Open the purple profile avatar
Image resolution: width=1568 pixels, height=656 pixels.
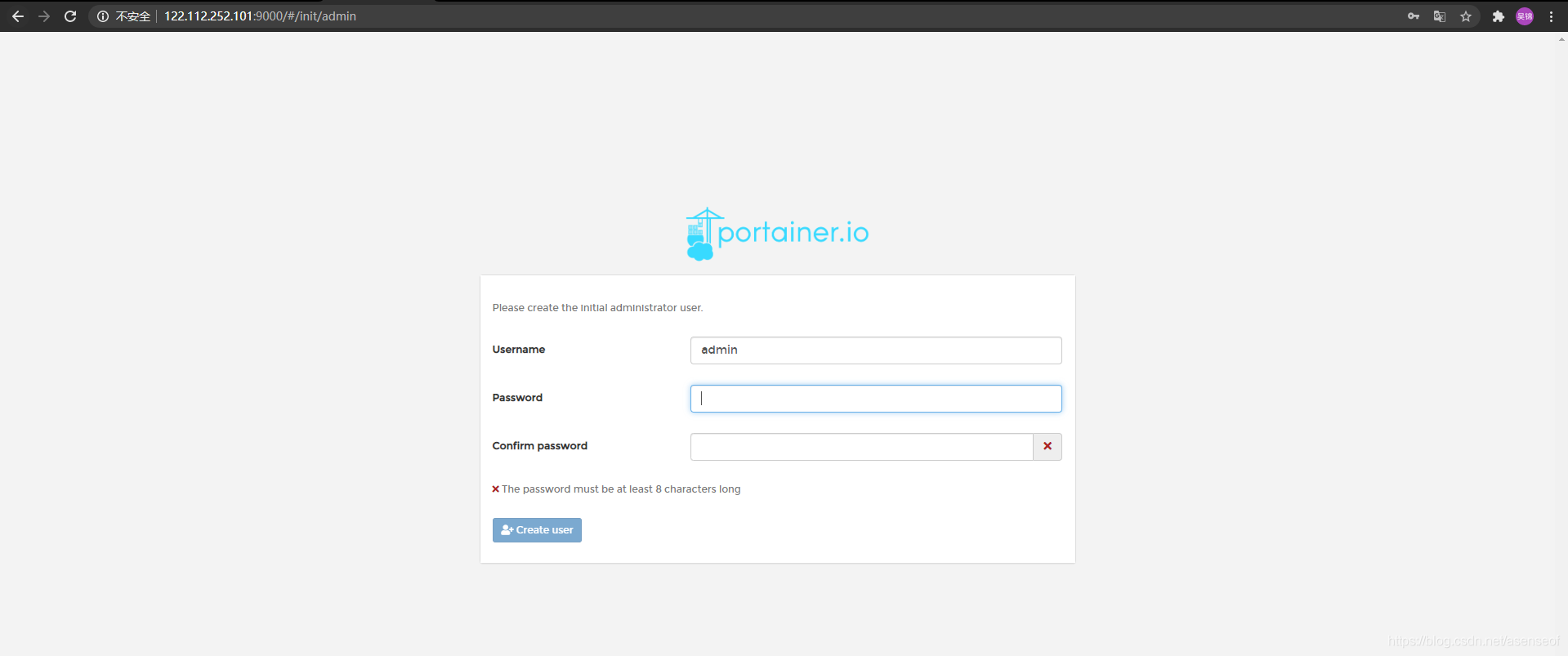(1525, 16)
